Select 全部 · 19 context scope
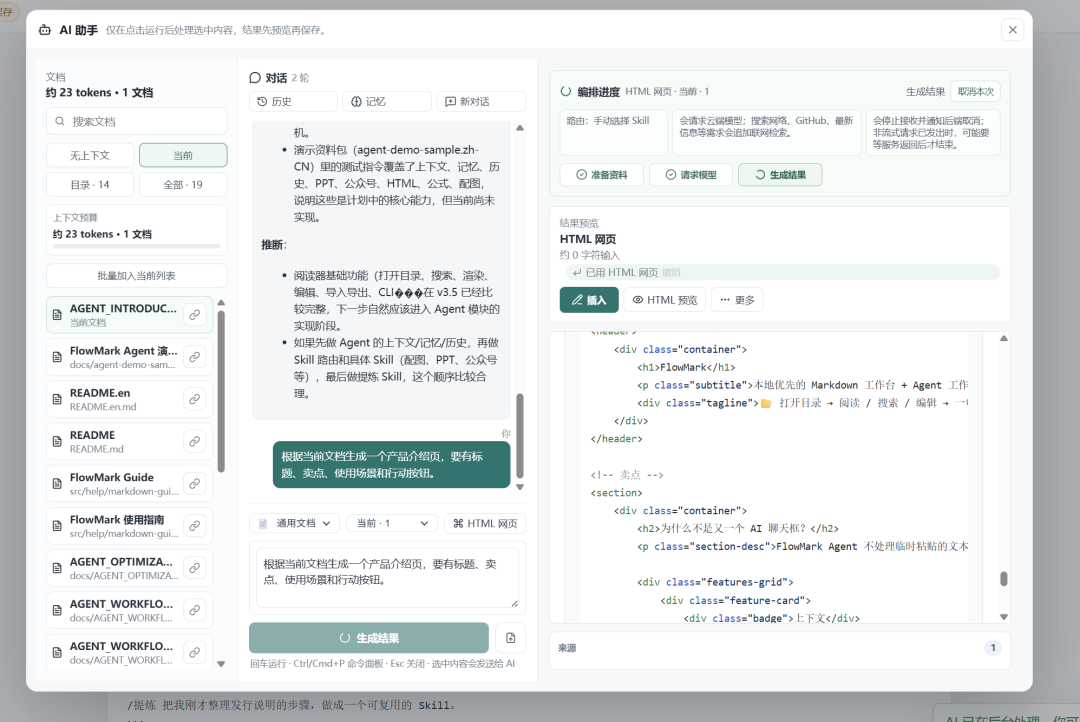The width and height of the screenshot is (1080, 722). (183, 185)
